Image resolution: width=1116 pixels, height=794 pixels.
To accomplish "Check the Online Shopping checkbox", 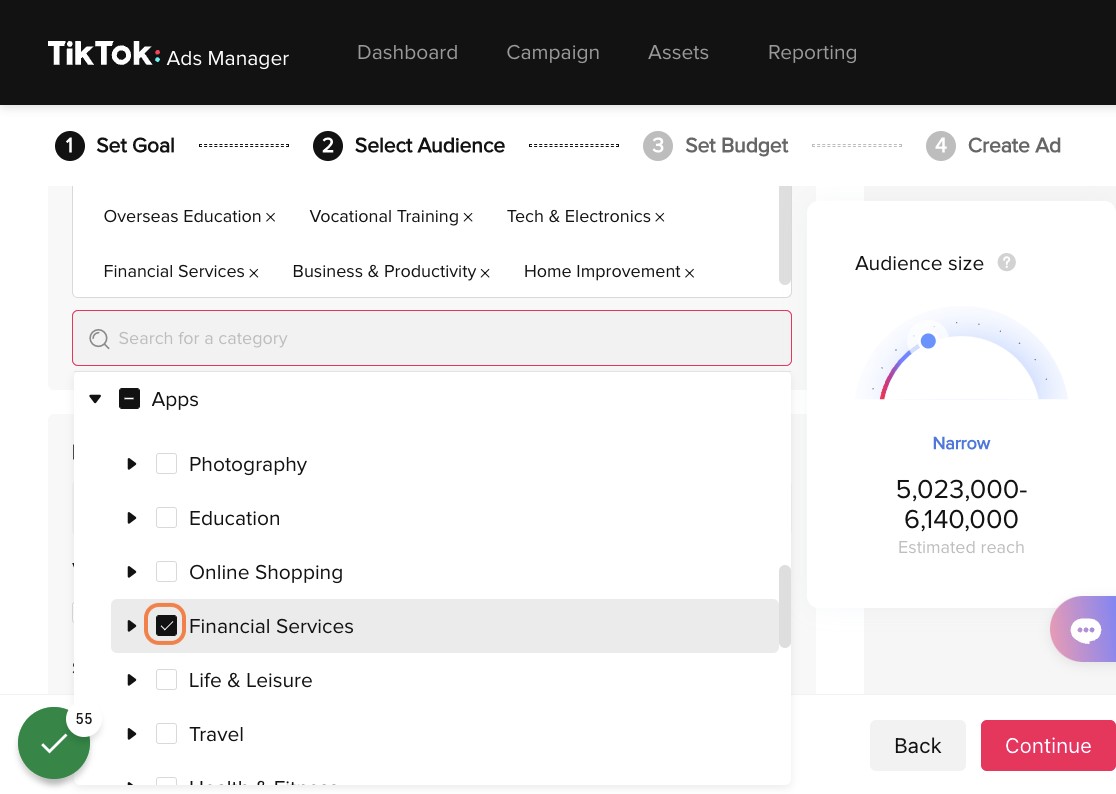I will 166,572.
